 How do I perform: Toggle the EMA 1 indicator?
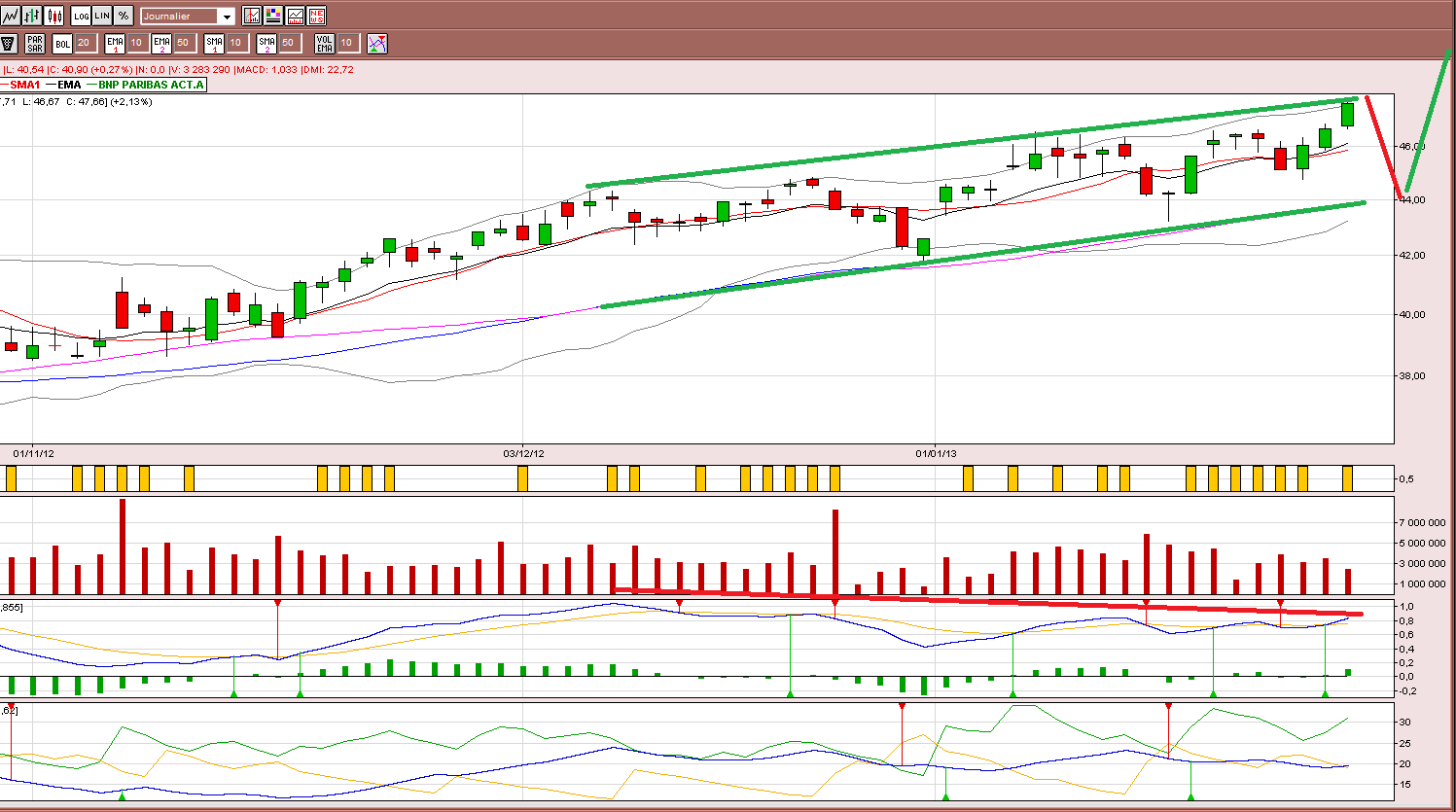[115, 43]
